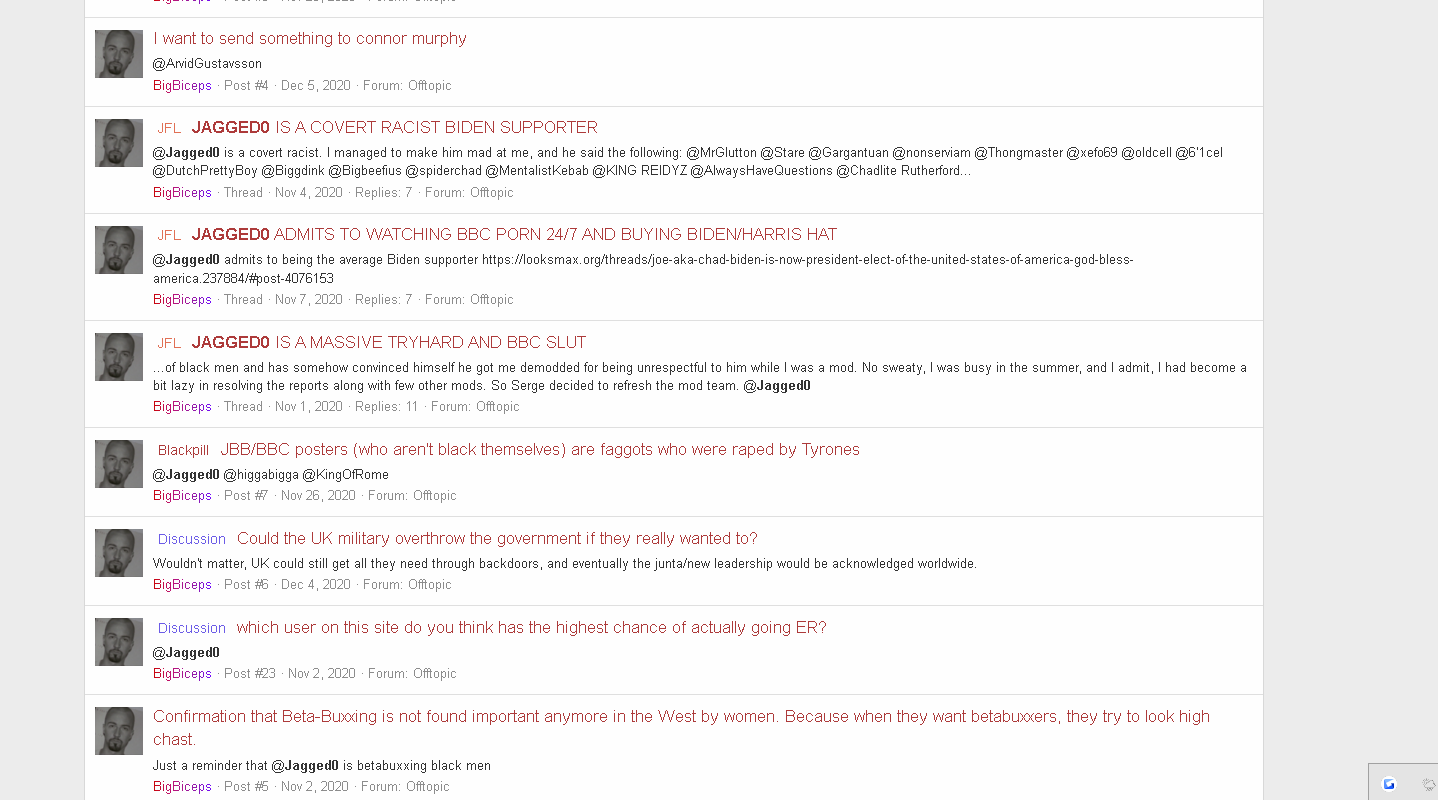Viewport: 1438px width, 800px height.
Task: Click avatar next to UK military discussion
Action: coord(119,553)
